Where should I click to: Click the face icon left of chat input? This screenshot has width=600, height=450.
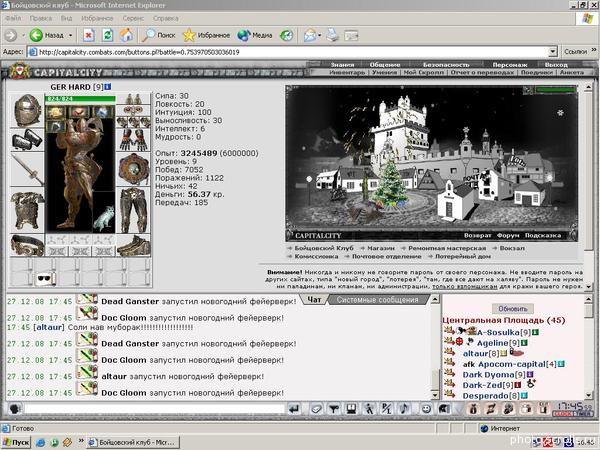[15, 409]
